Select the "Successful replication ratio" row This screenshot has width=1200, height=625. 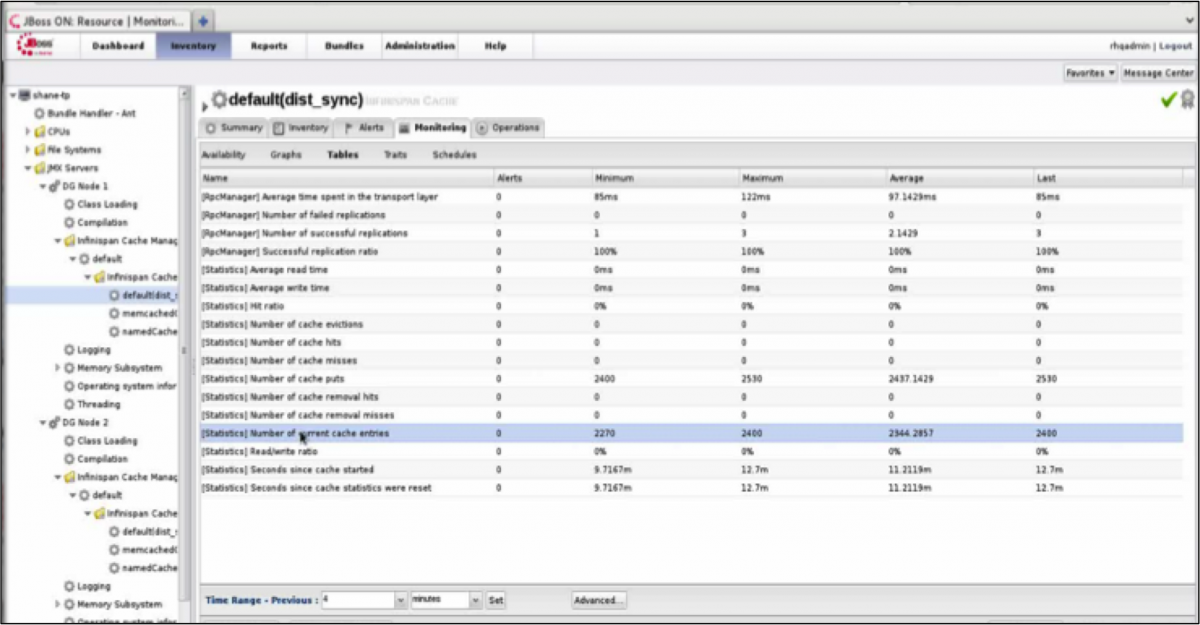tap(691, 251)
